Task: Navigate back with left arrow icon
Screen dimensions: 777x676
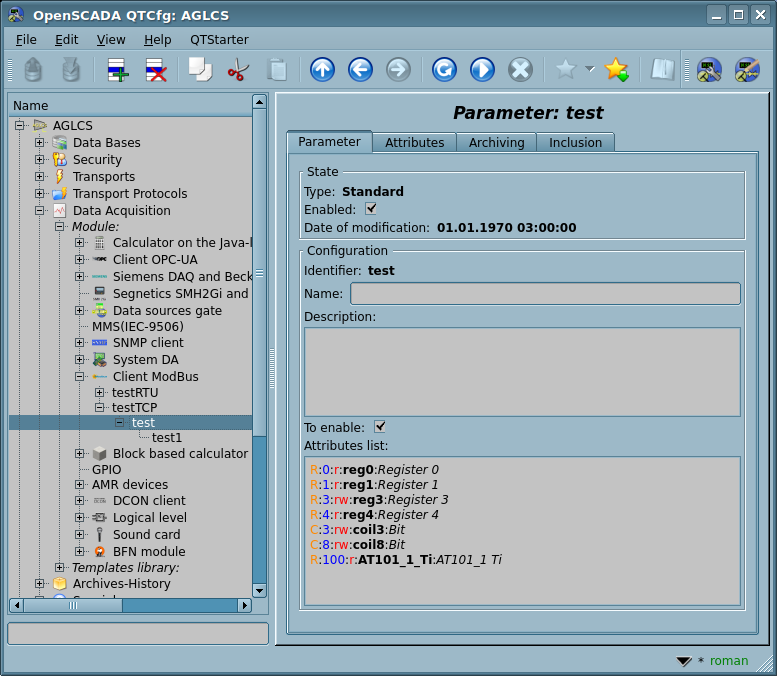Action: click(x=360, y=70)
